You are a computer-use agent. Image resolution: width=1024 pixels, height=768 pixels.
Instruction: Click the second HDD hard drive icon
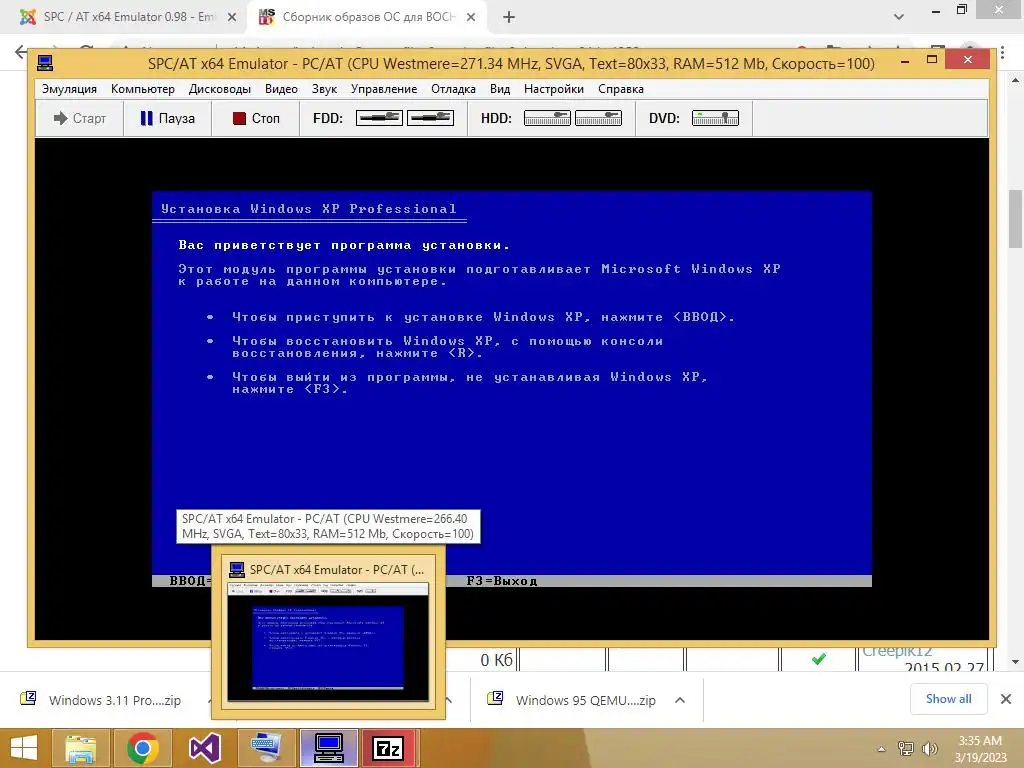coord(598,118)
